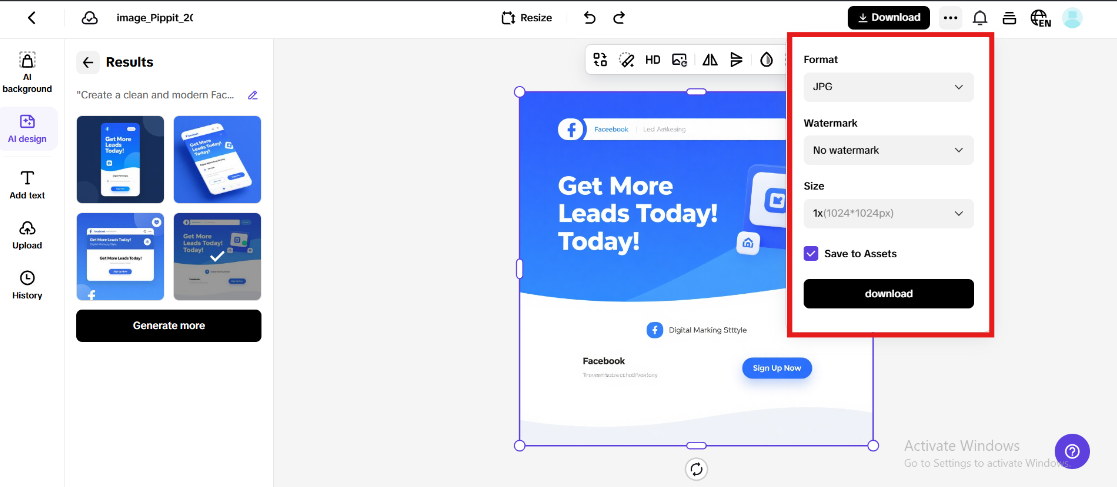Open the stacked cards icon
Screen dimensions: 1117x487
1009,18
